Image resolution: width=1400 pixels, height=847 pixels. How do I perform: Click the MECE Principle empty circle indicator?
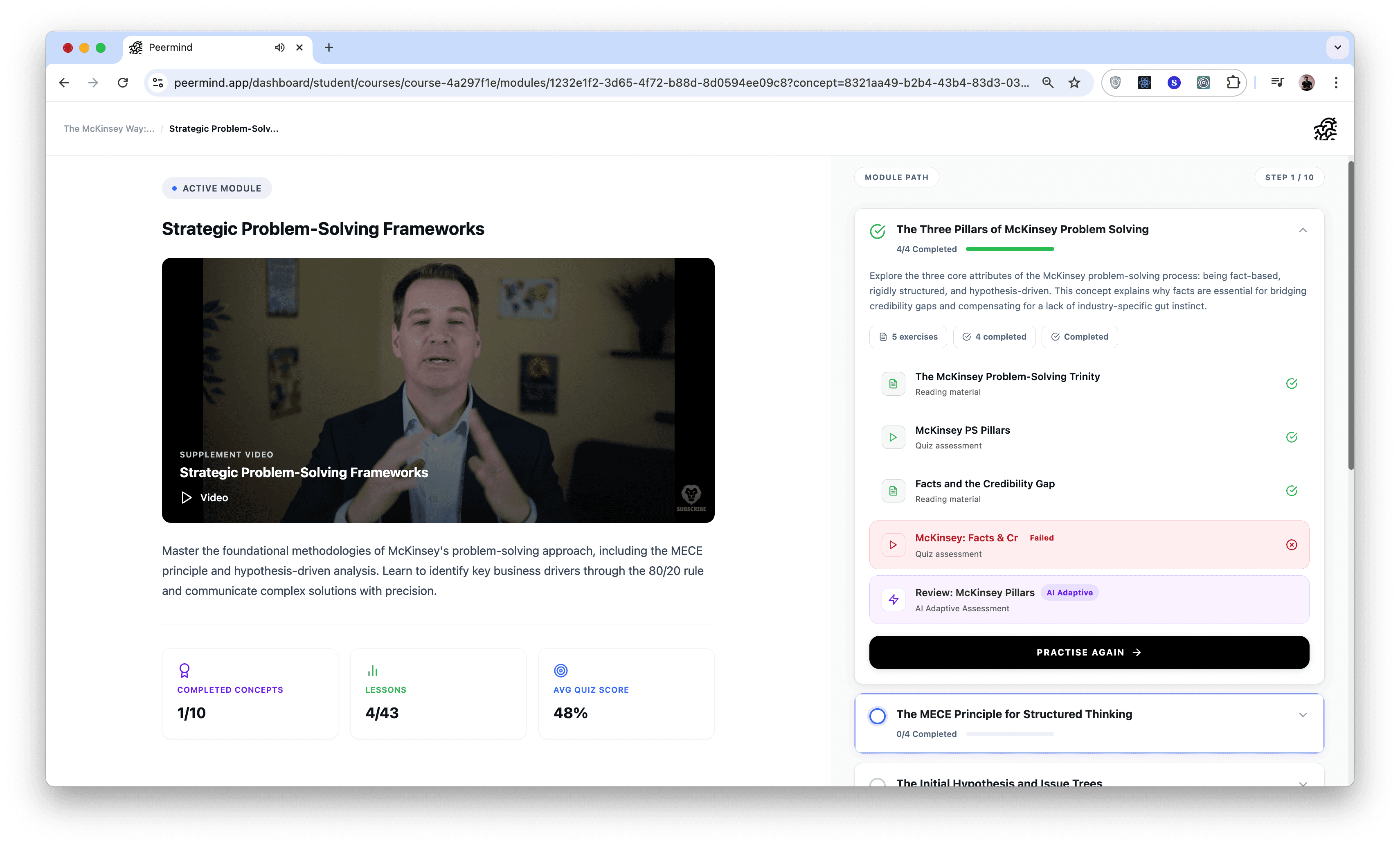(877, 716)
